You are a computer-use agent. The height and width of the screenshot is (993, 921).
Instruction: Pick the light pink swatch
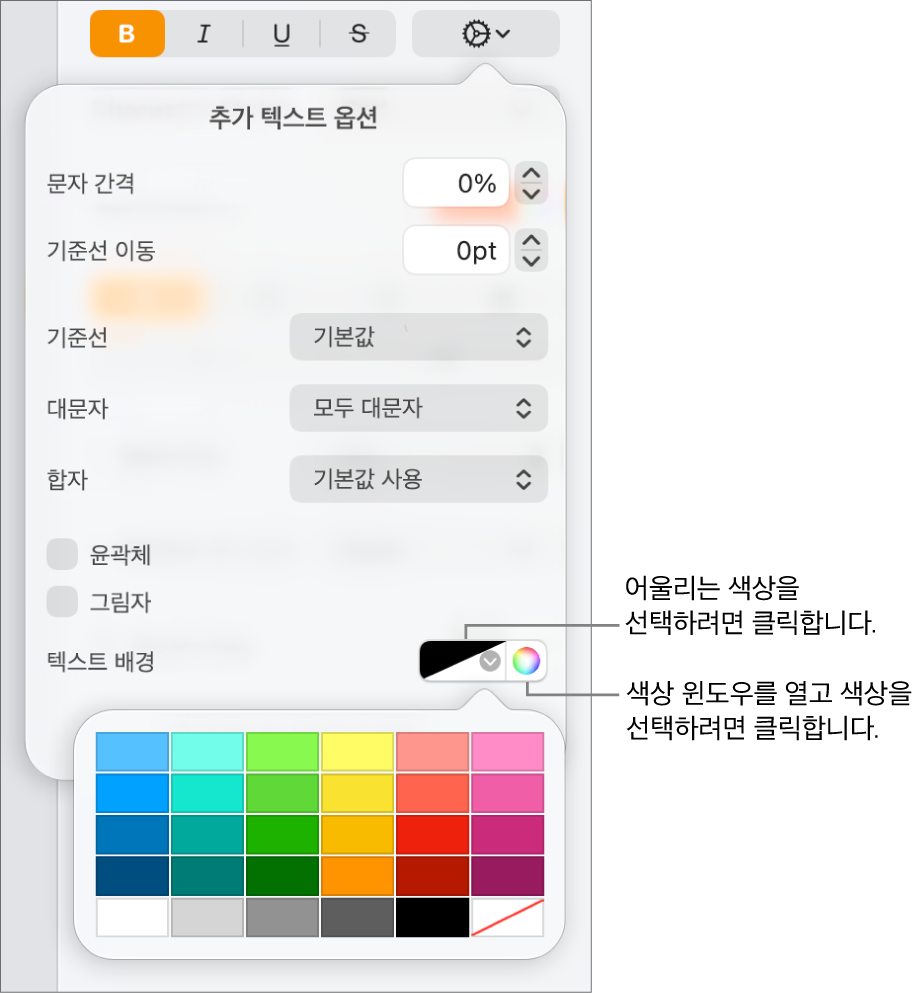click(x=507, y=752)
